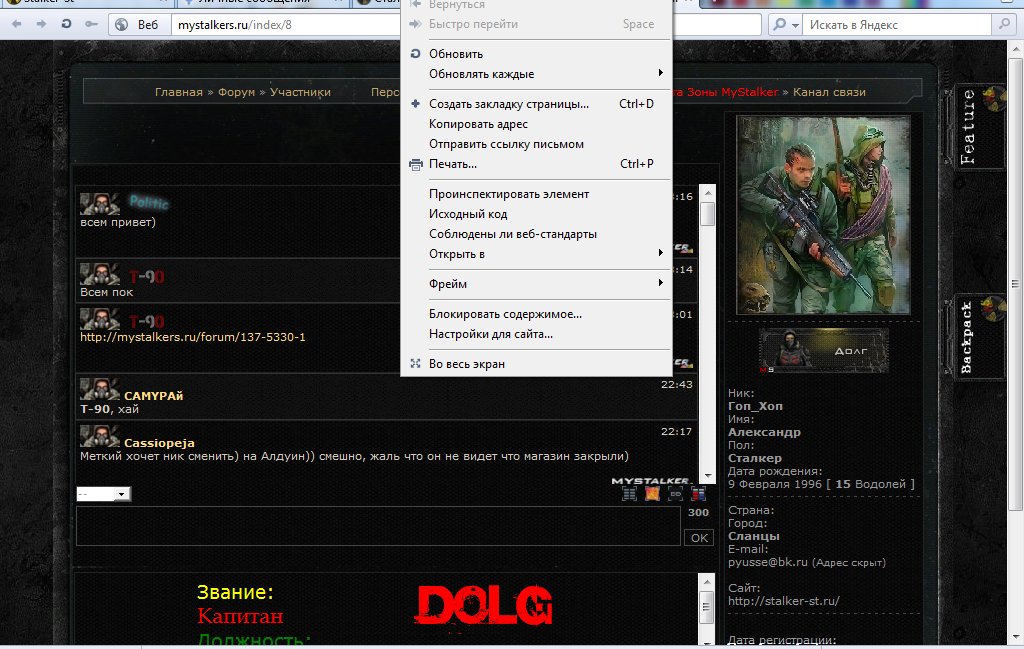1024x649 pixels.
Task: Click the email 'pyusse@bk.ru'
Action: [x=768, y=562]
